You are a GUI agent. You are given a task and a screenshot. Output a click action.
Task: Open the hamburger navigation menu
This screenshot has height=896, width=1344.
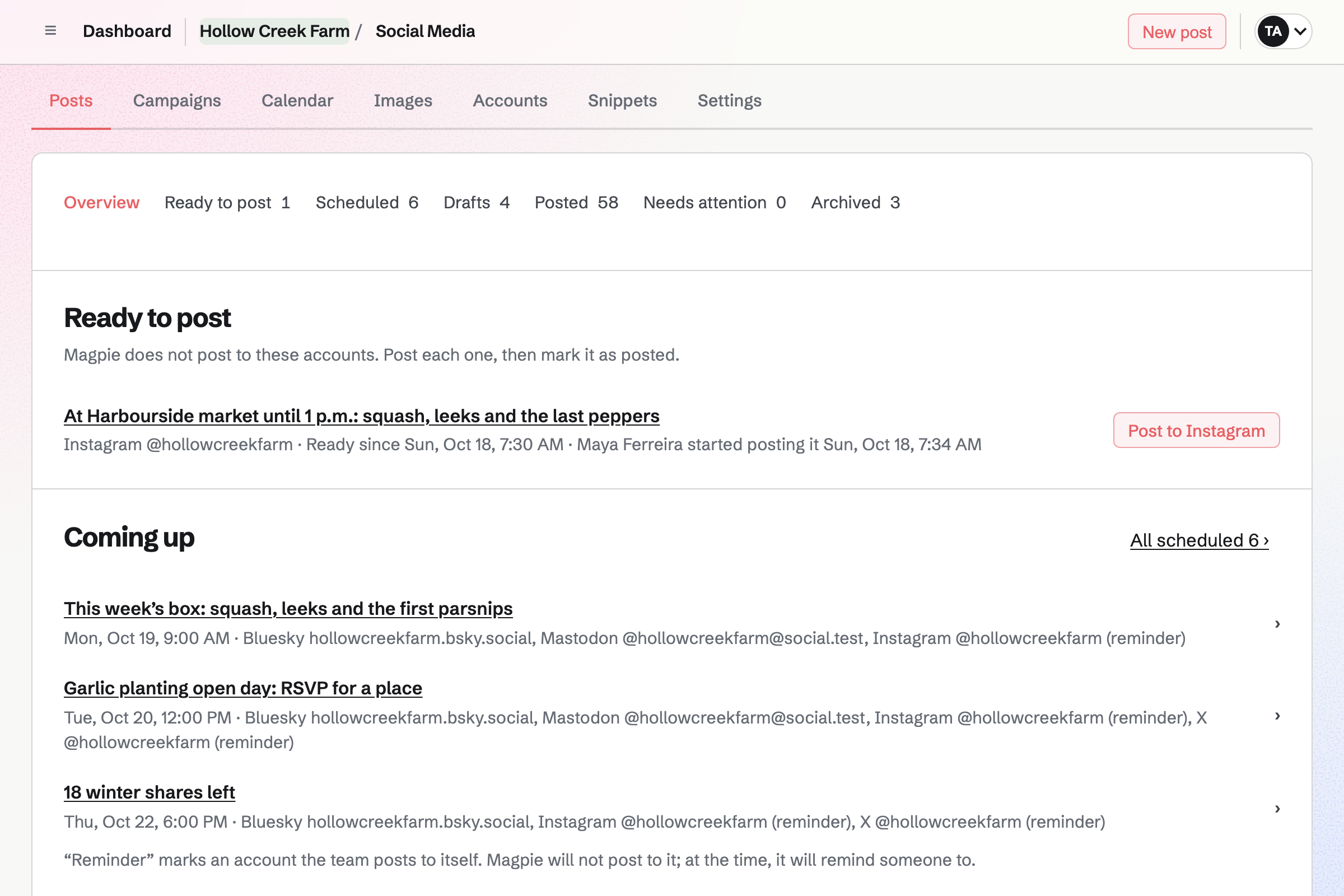click(50, 31)
